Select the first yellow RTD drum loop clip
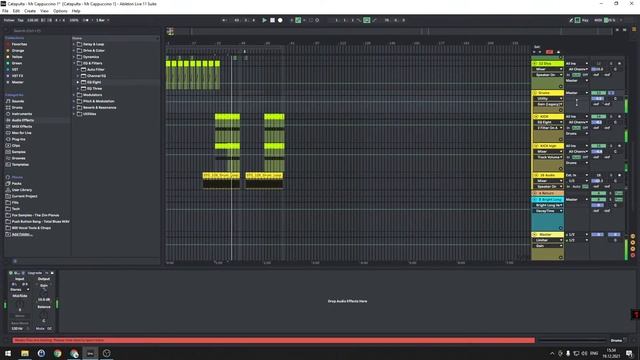 [x=221, y=176]
